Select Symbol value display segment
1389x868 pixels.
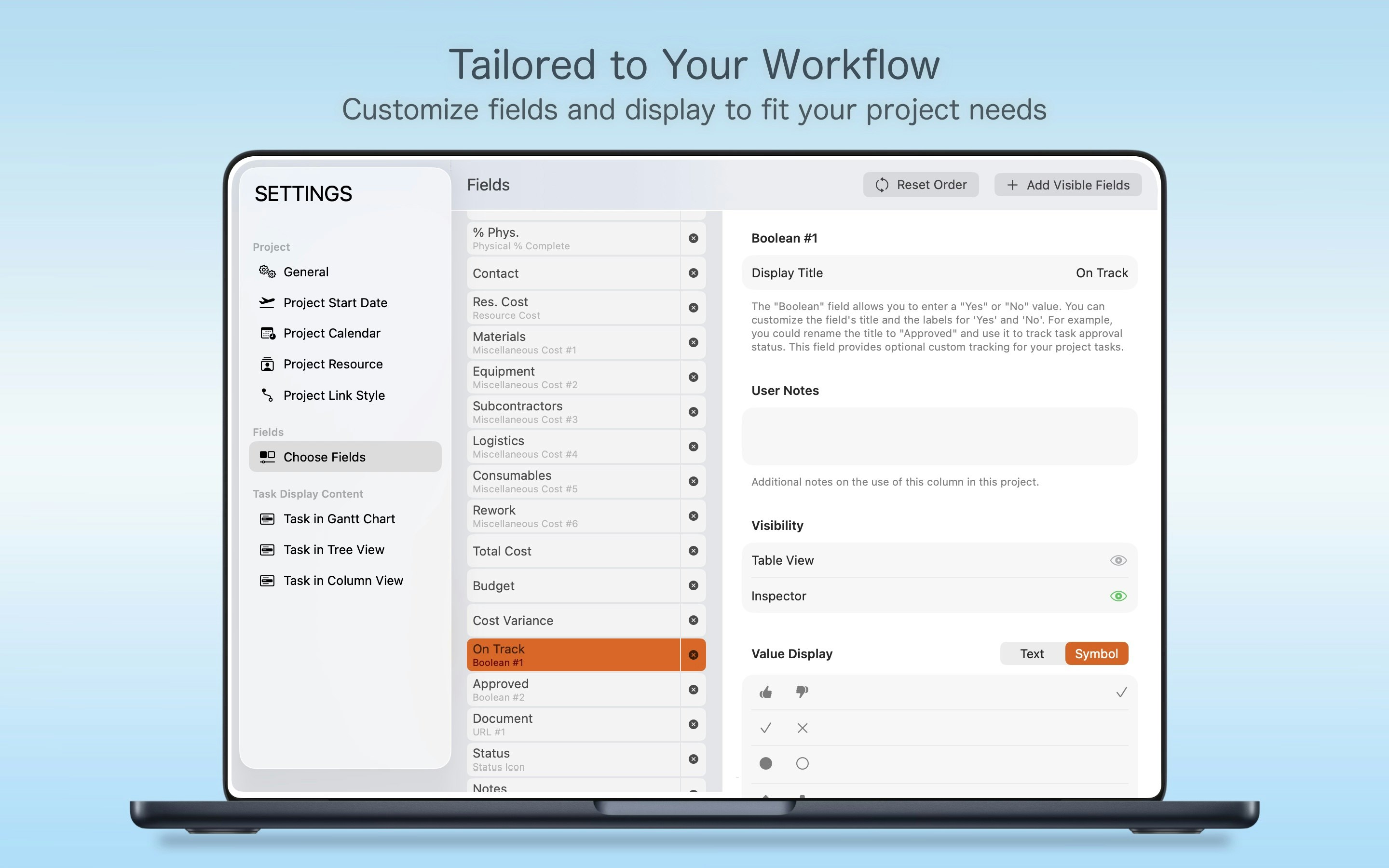(1096, 654)
